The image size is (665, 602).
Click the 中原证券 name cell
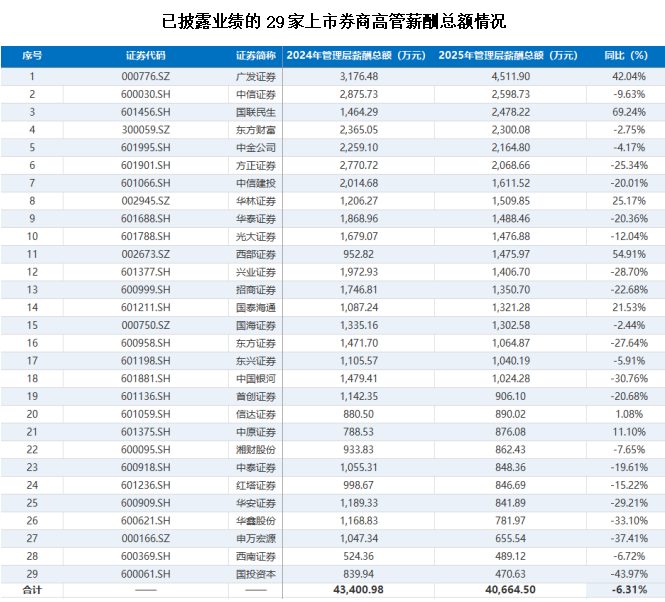click(256, 432)
